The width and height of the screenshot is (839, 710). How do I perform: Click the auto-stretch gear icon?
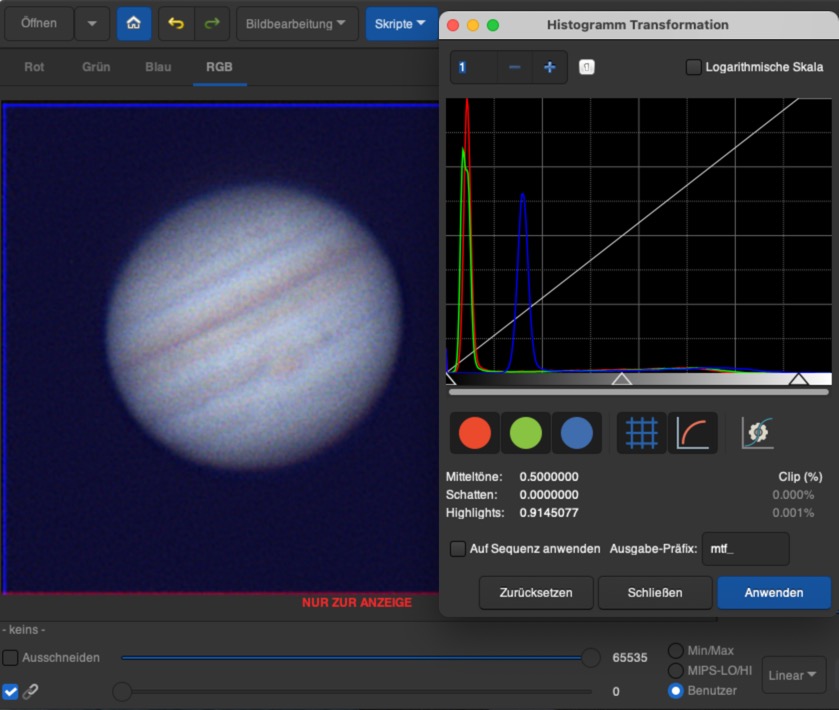pos(757,433)
